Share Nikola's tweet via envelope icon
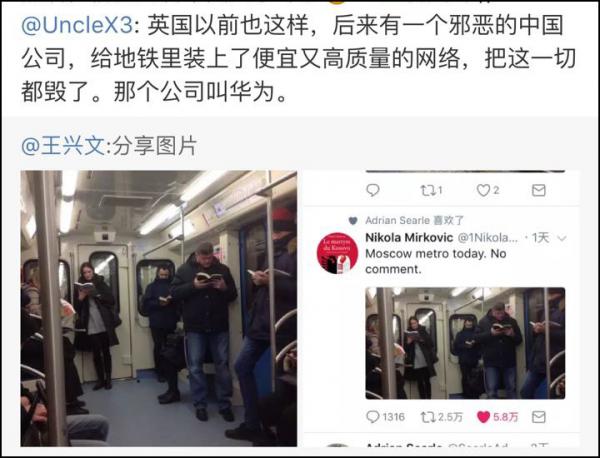The width and height of the screenshot is (600, 458). pos(539,417)
